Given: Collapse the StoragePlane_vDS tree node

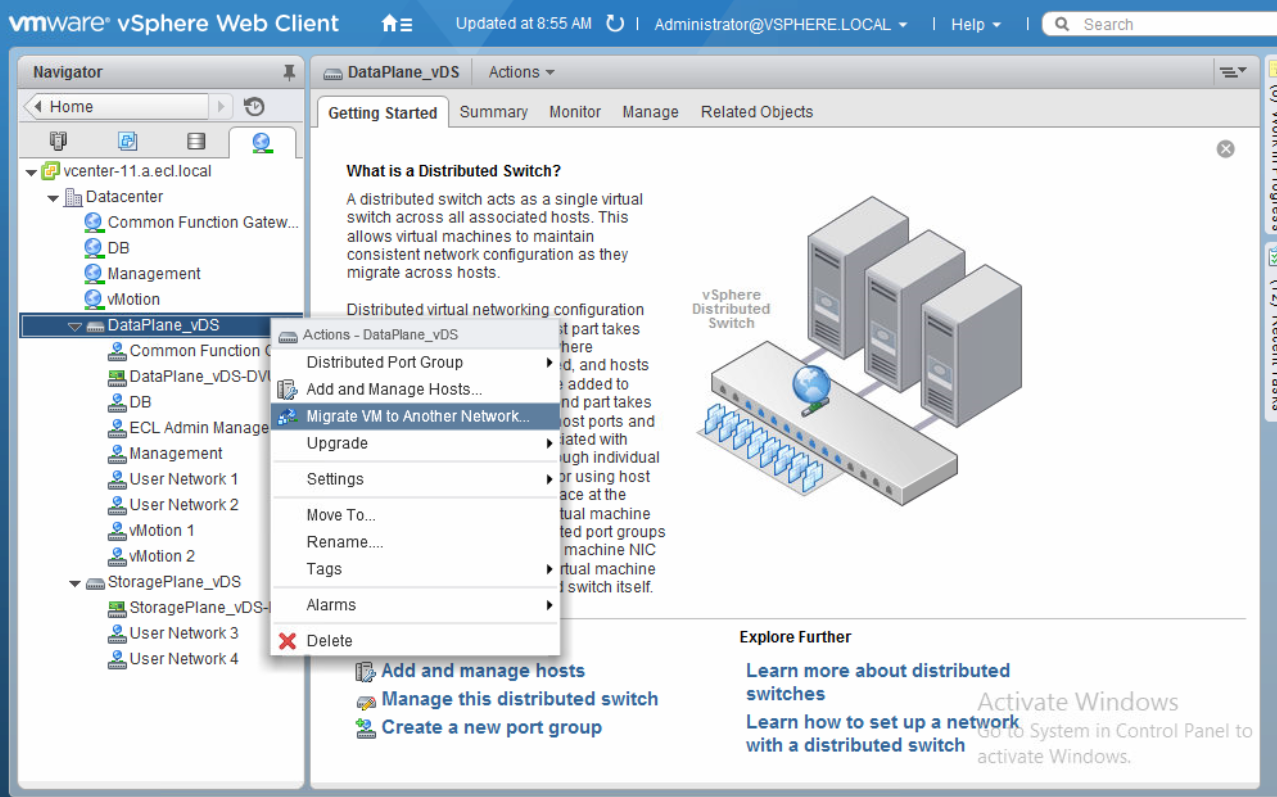Looking at the screenshot, I should 75,583.
